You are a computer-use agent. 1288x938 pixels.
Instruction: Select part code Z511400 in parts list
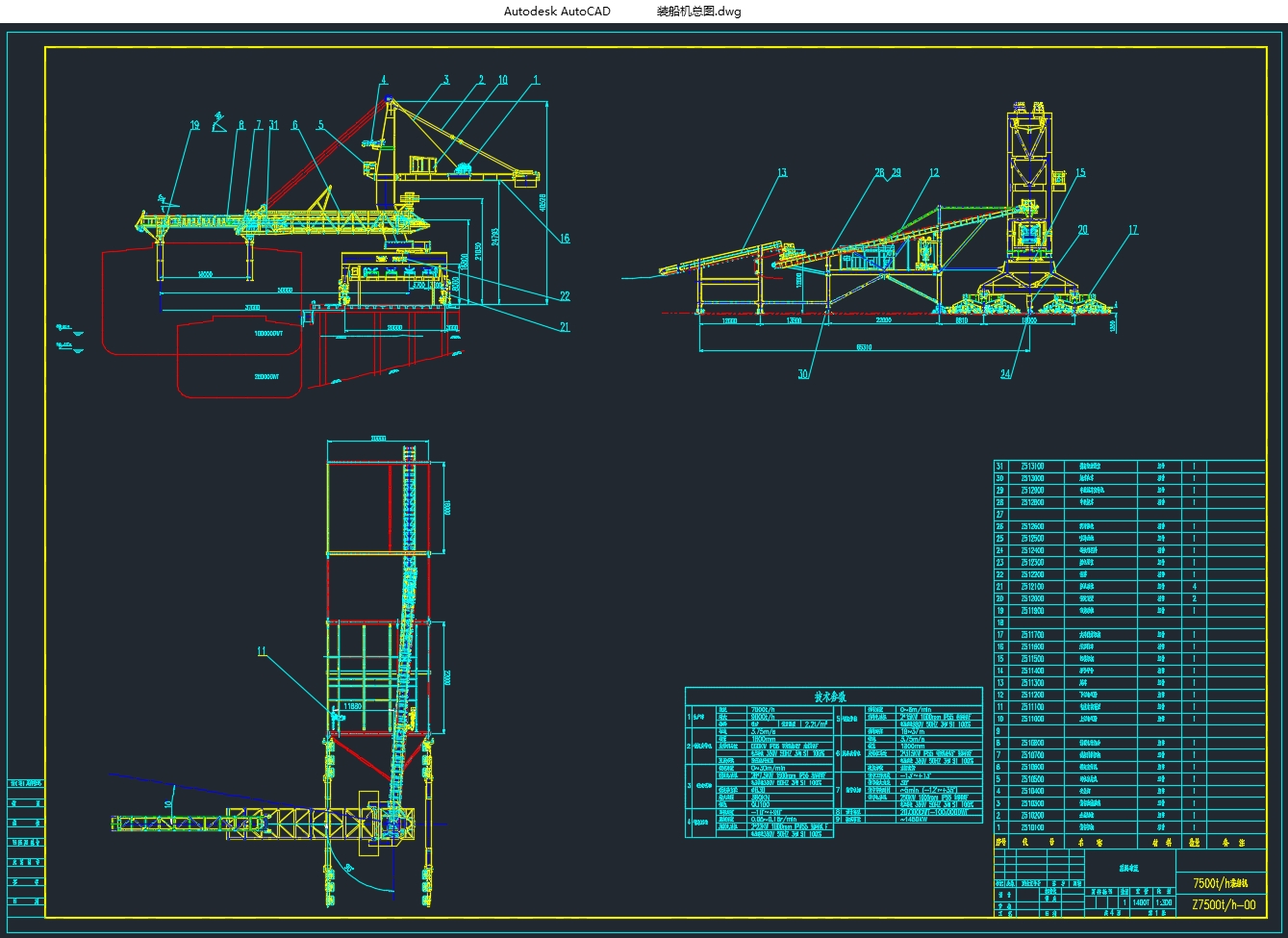point(1033,671)
